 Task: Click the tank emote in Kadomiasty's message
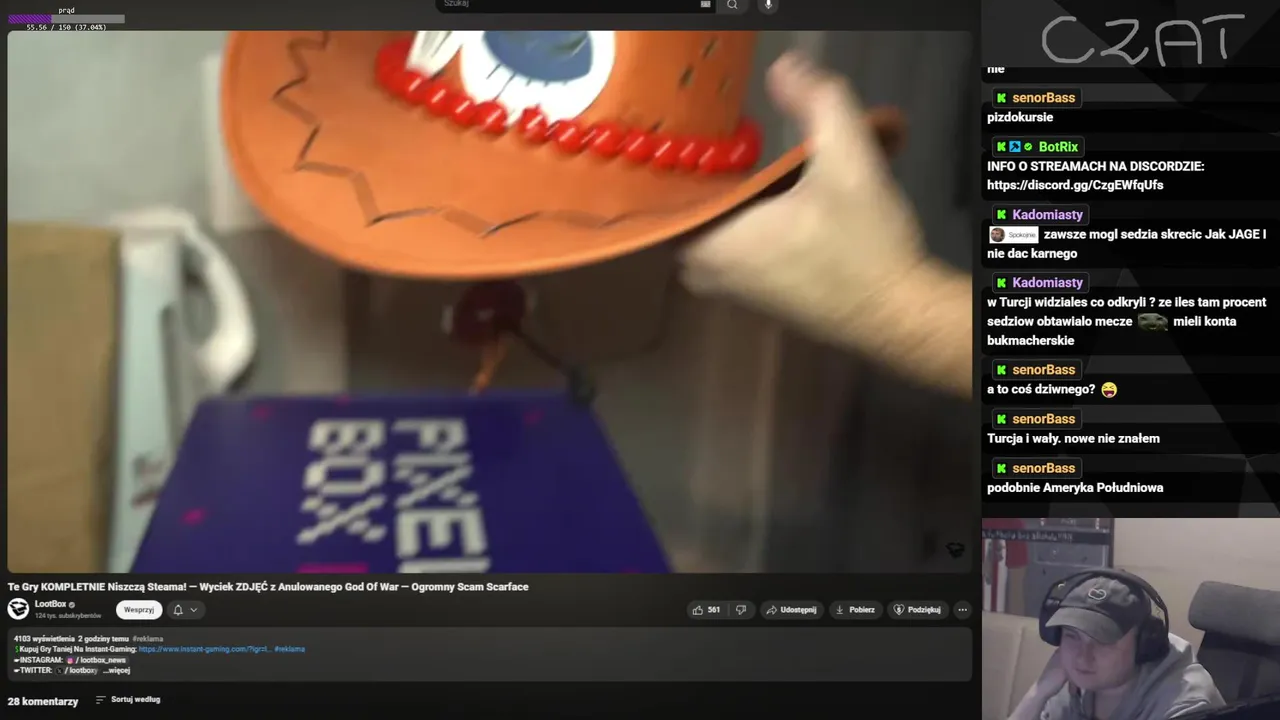point(1153,321)
